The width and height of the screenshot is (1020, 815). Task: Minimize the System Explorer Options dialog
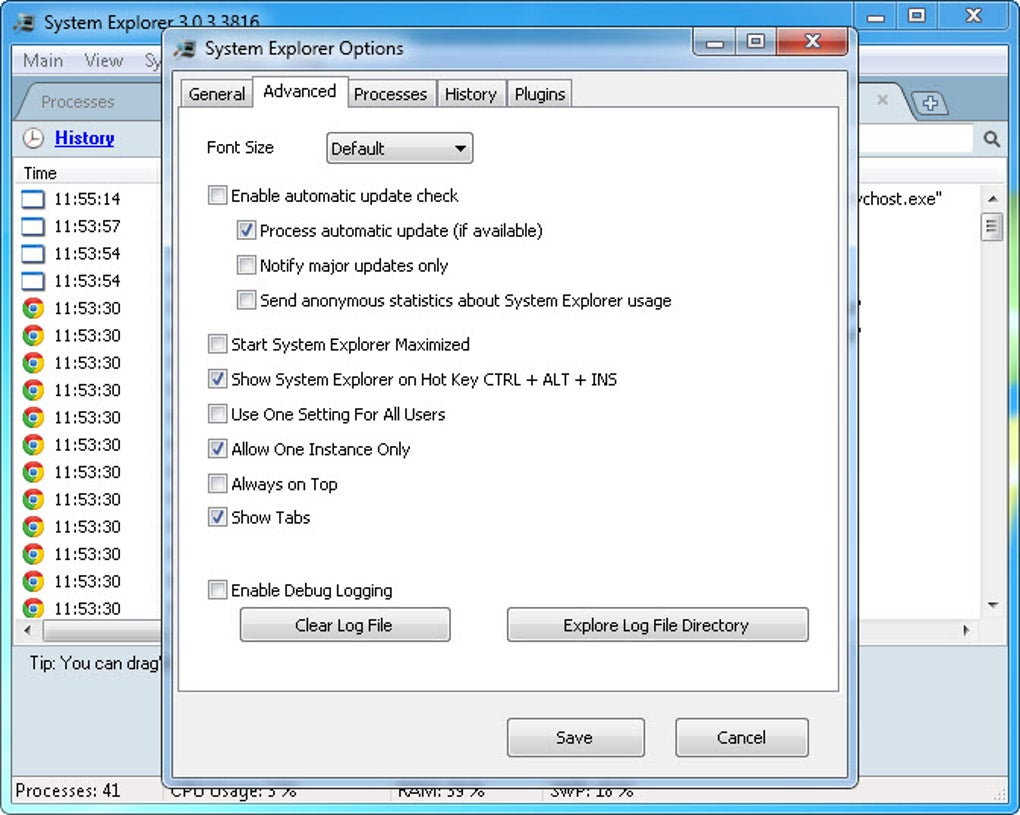714,43
